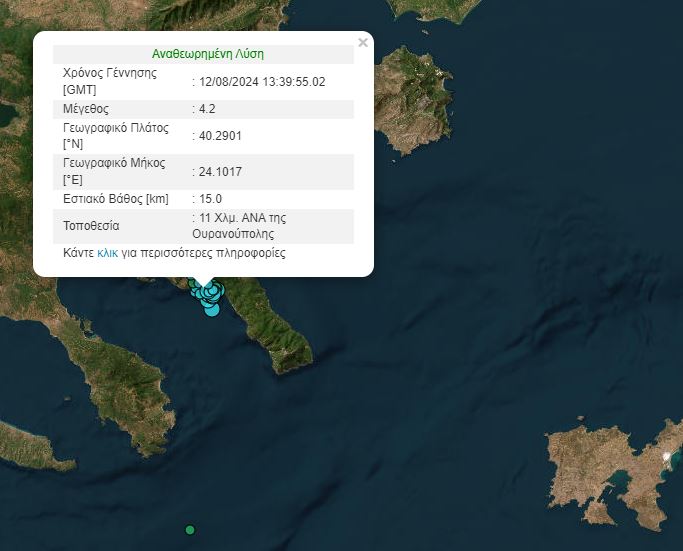Click the 'Αναθεωρημένη Λύση' popup title
683x551 pixels.
[x=208, y=54]
